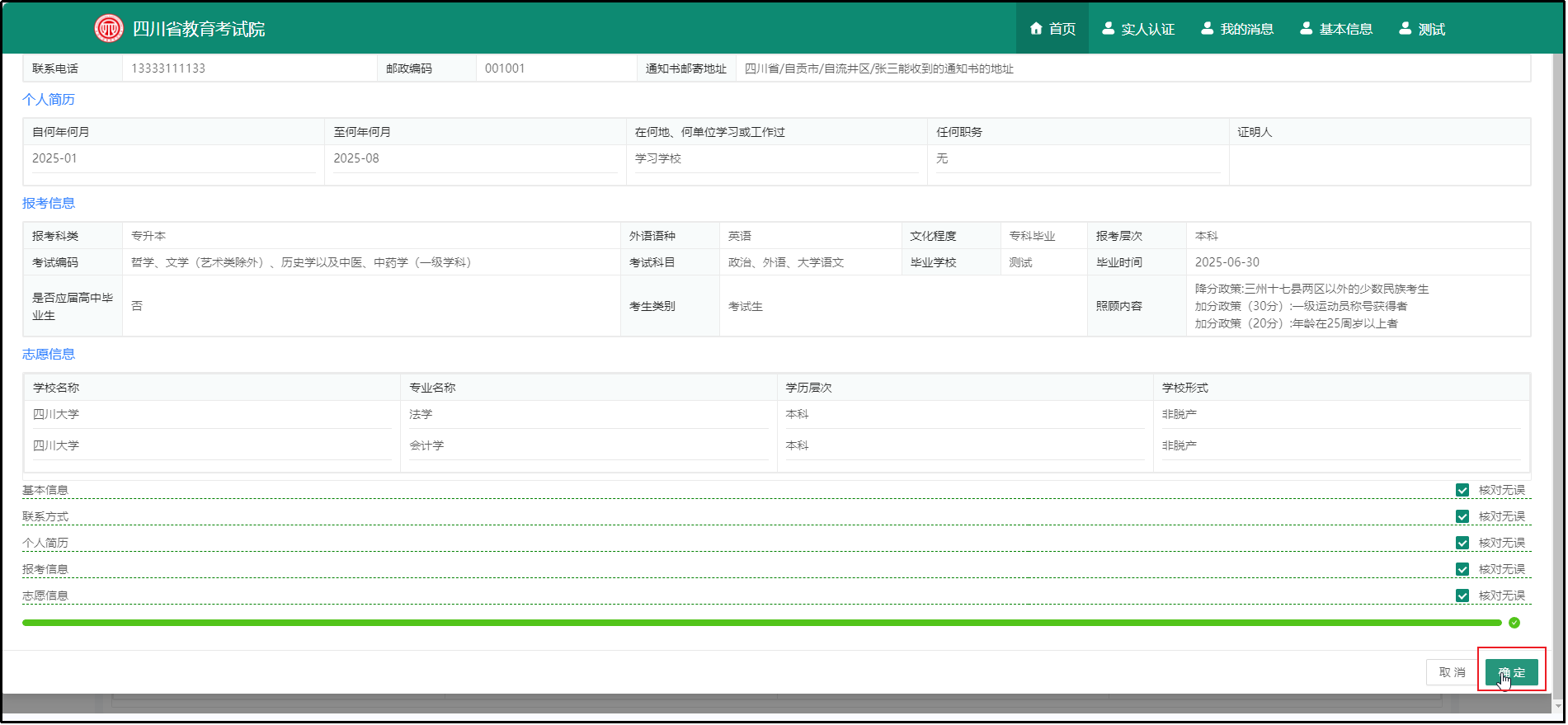1568x725 pixels.
Task: Click the 无 value under 任何职务
Action: [x=942, y=158]
